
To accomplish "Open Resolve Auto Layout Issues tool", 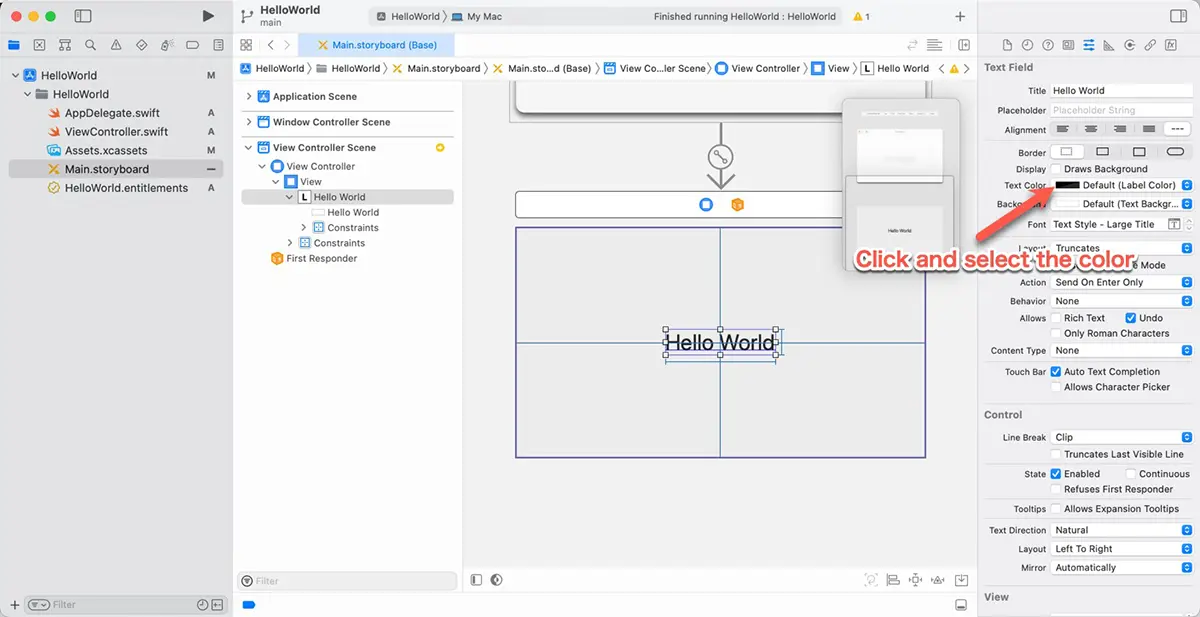I will tap(938, 580).
